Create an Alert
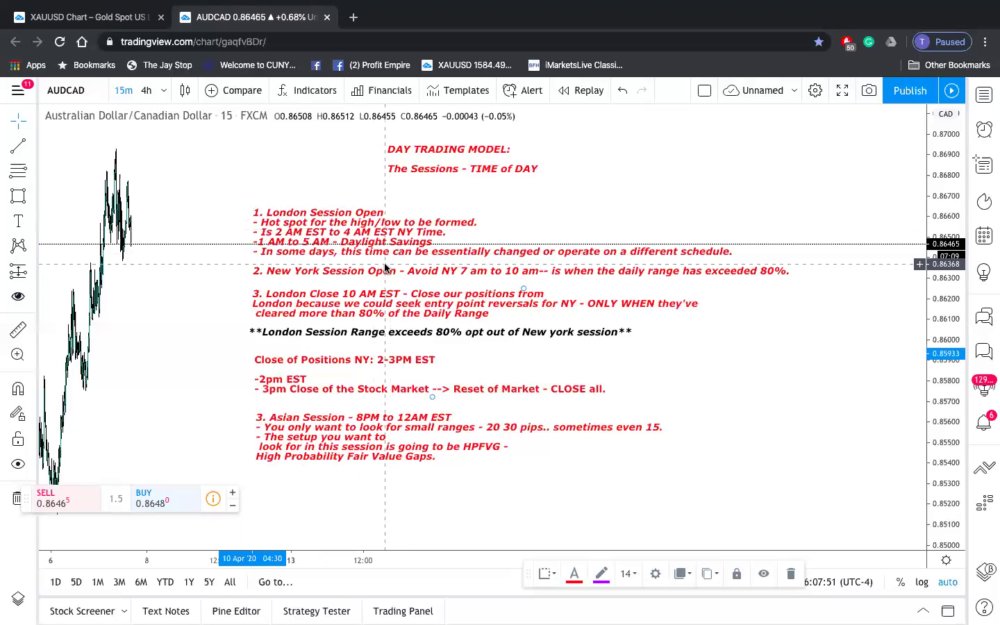 (523, 91)
